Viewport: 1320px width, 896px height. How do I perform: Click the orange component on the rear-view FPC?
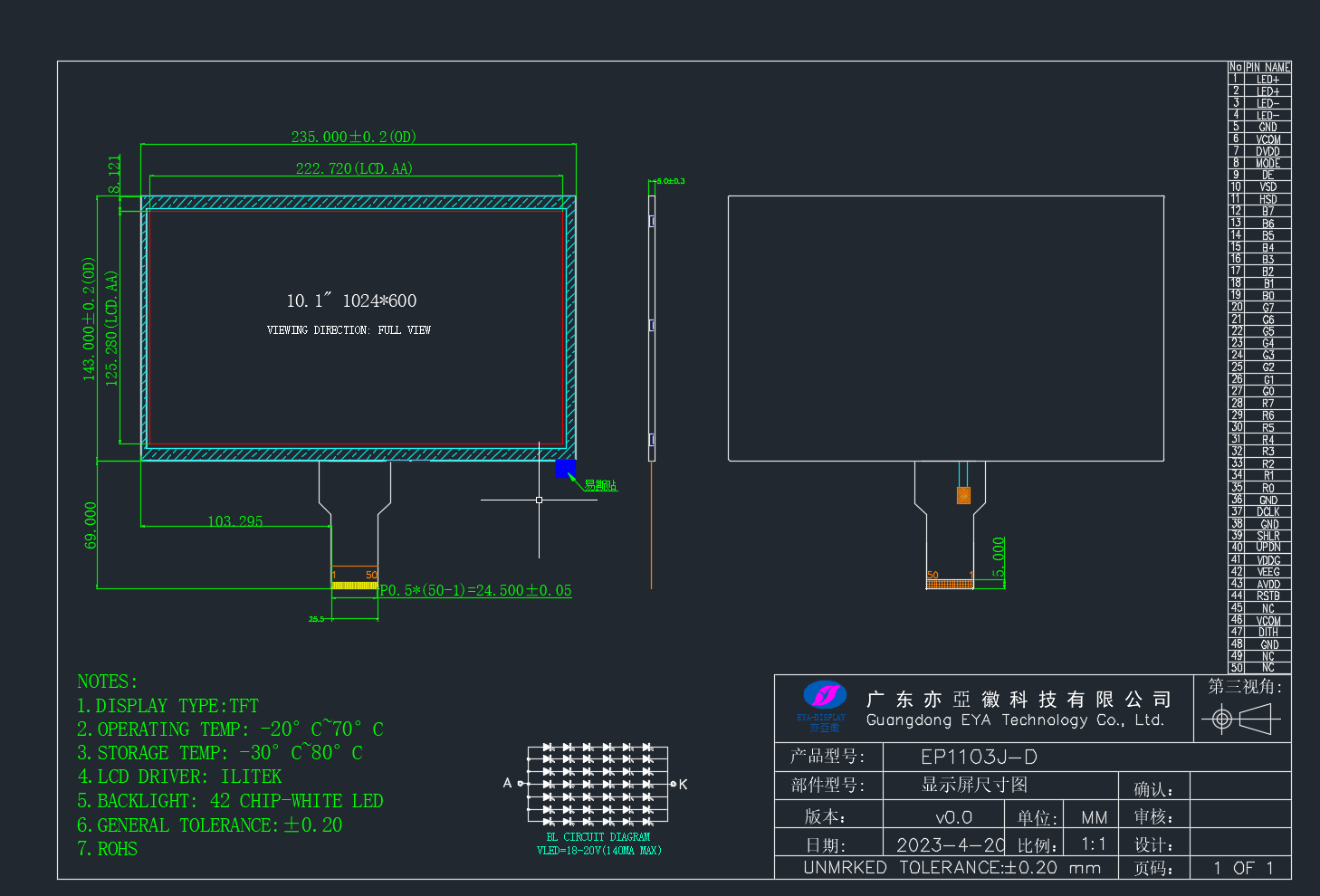point(963,495)
